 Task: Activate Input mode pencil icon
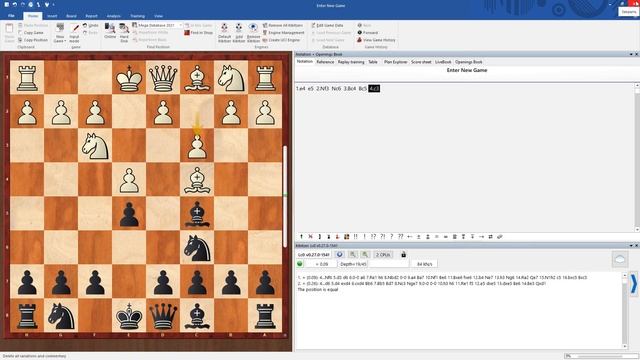point(74,29)
